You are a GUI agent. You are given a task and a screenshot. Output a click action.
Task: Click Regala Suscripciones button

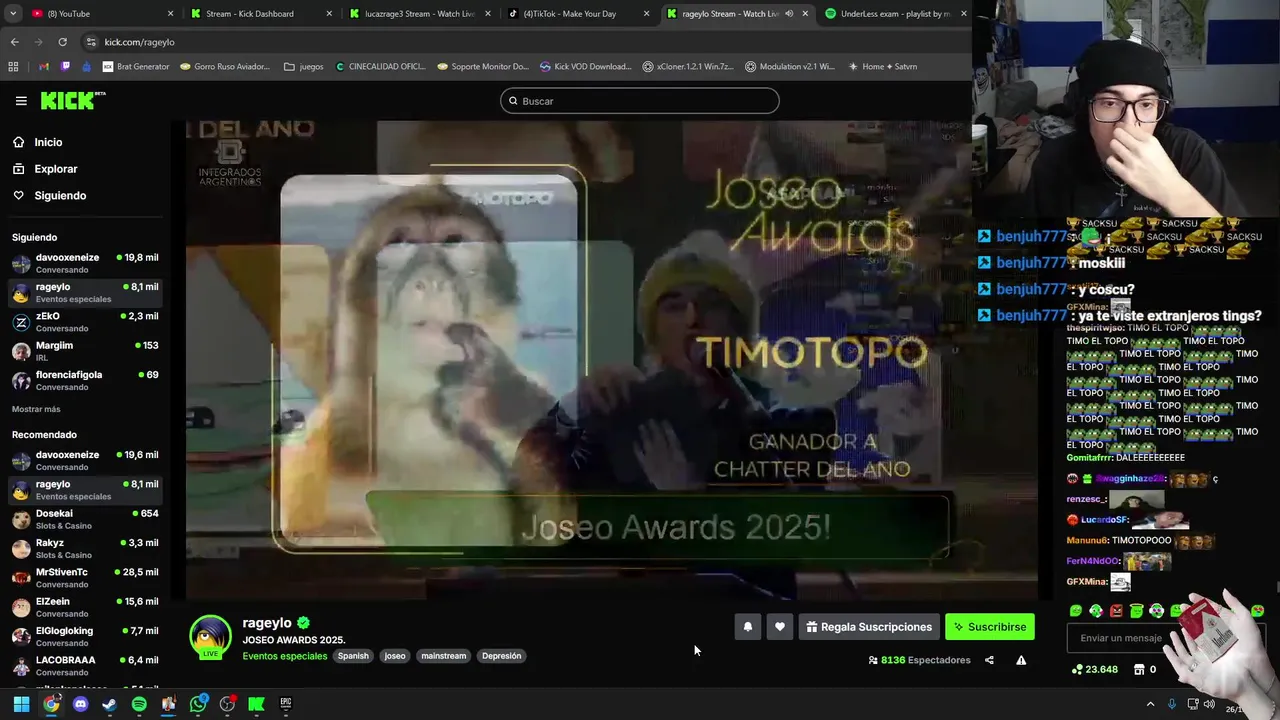[x=868, y=627]
